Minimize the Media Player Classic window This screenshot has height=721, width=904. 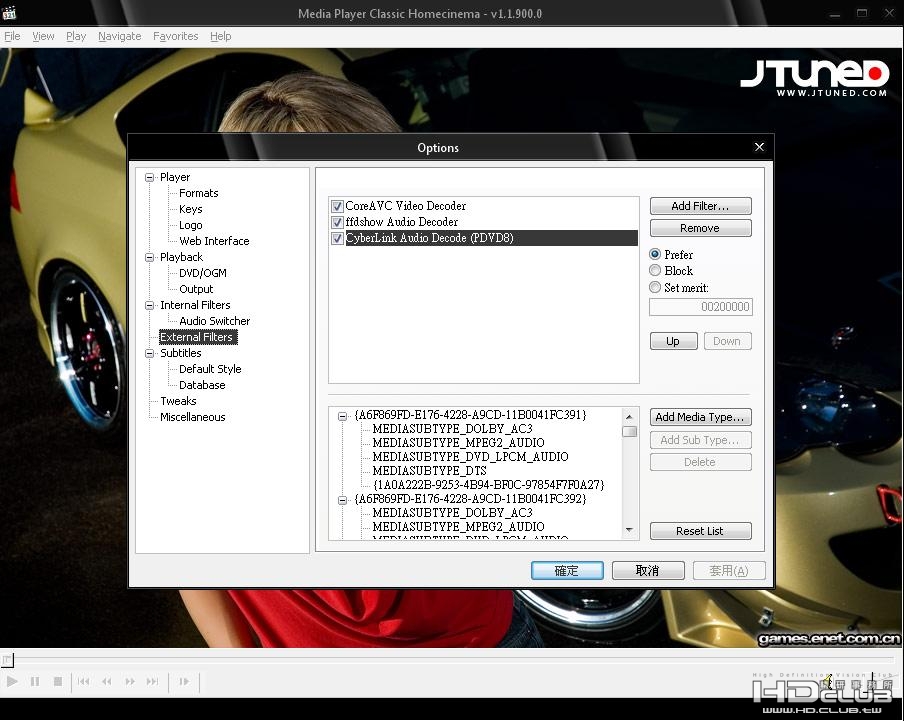(x=834, y=13)
